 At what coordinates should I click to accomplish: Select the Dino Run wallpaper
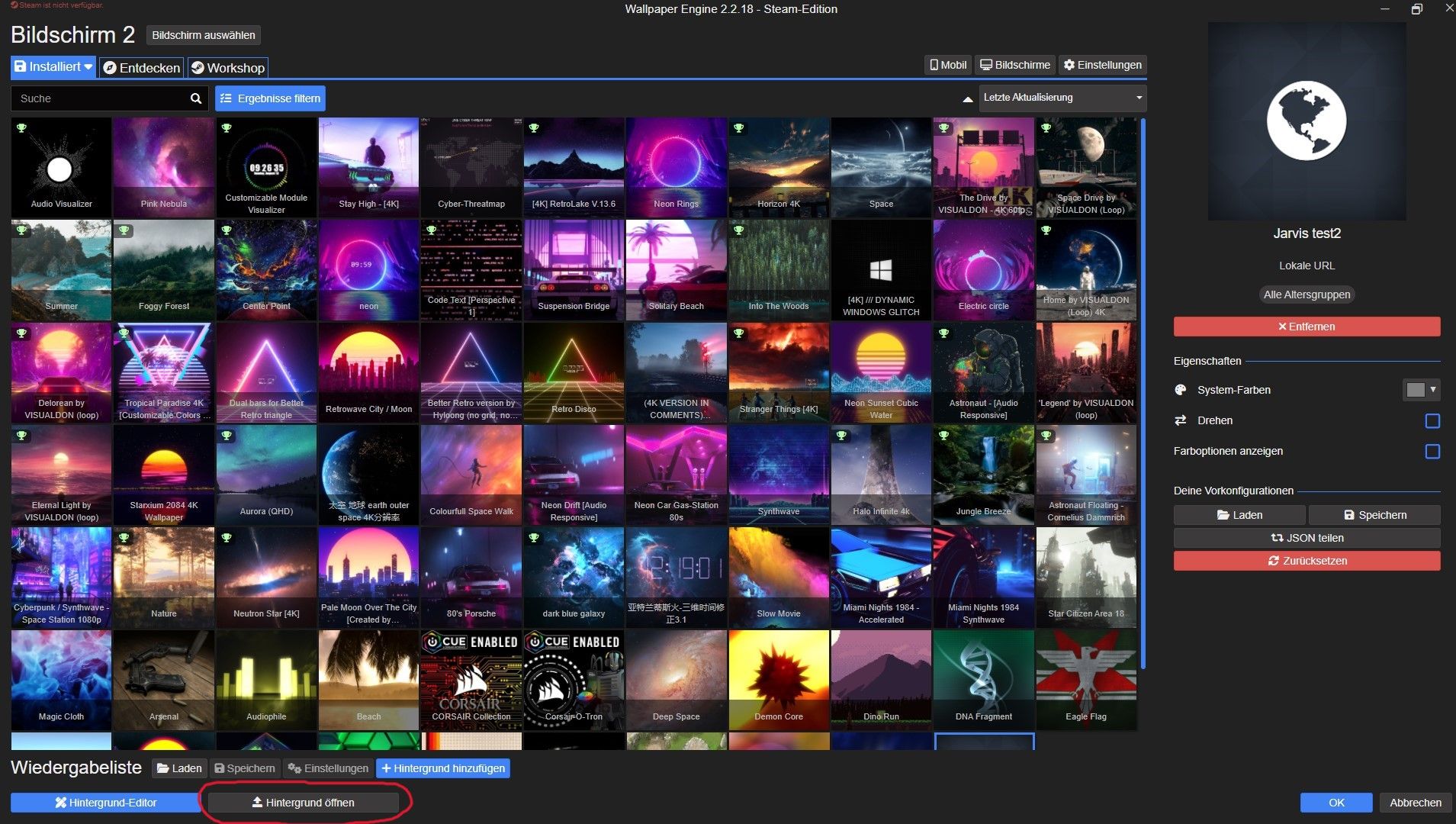[881, 681]
